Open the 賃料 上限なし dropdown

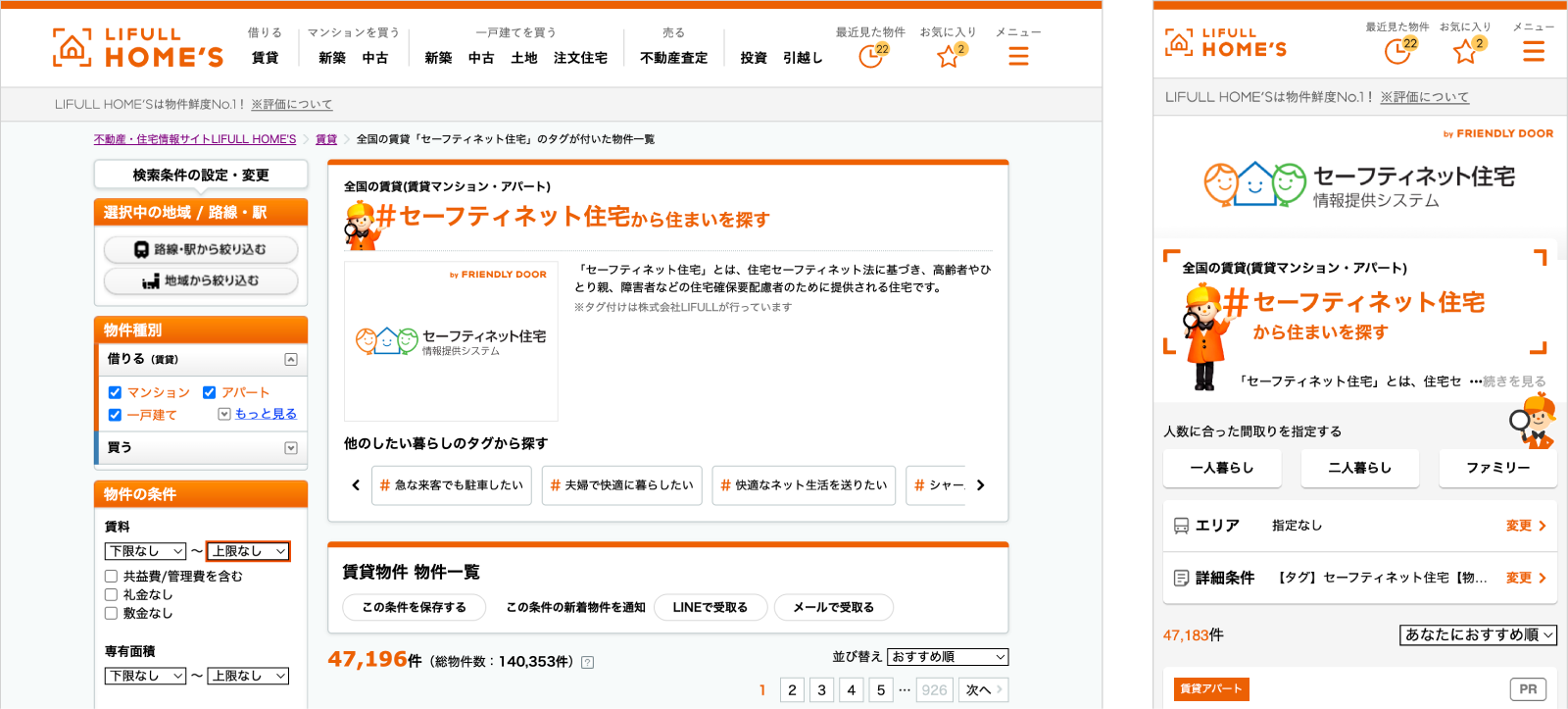(x=248, y=551)
